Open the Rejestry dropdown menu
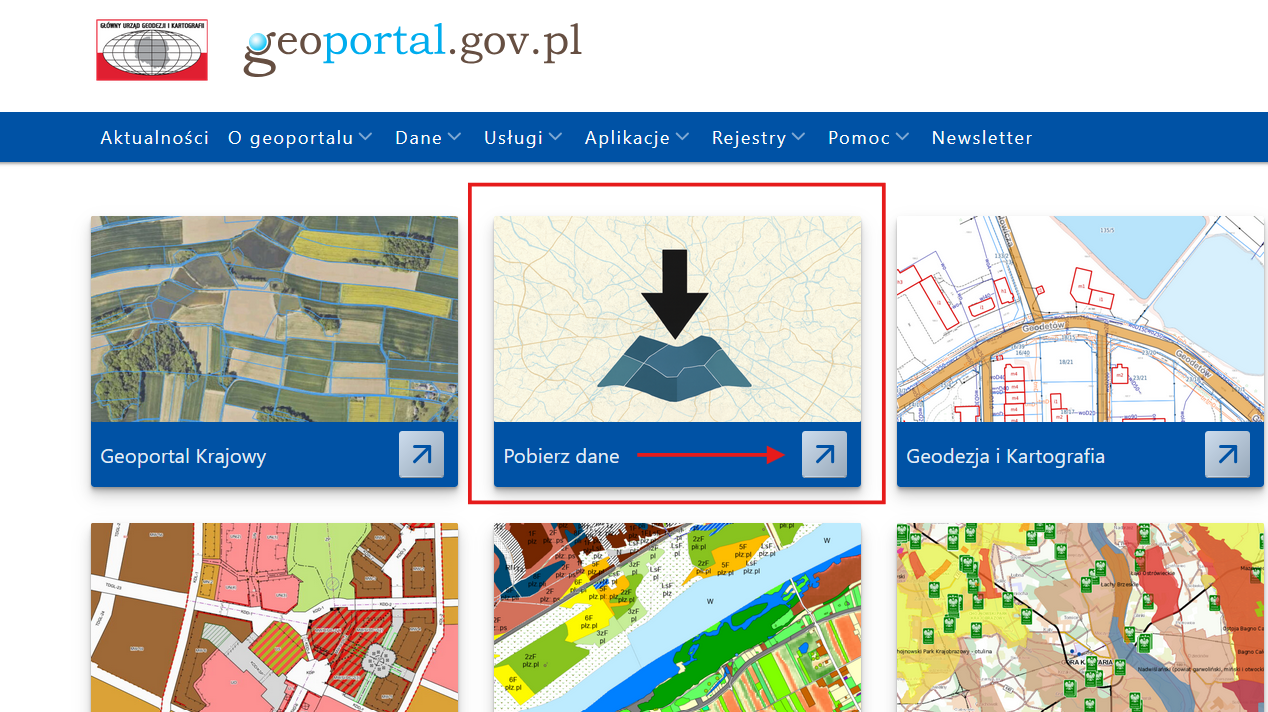This screenshot has height=712, width=1268. pos(757,138)
